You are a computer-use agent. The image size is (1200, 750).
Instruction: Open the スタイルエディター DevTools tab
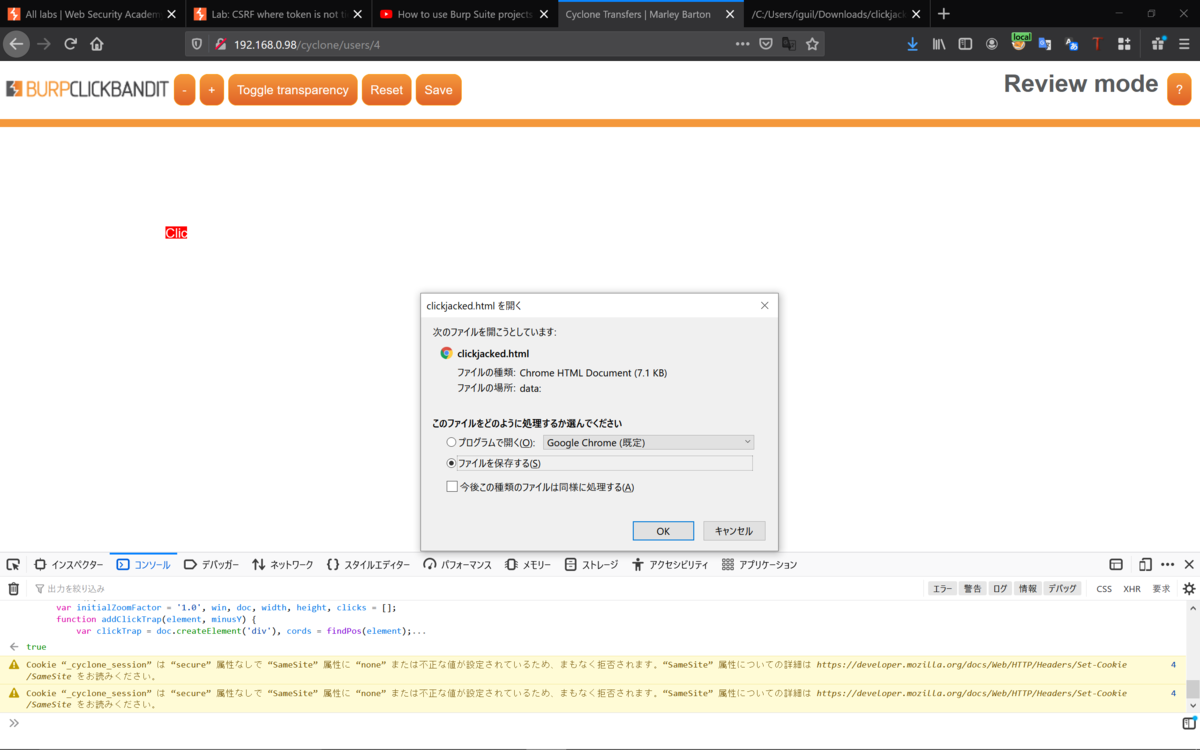pyautogui.click(x=368, y=565)
